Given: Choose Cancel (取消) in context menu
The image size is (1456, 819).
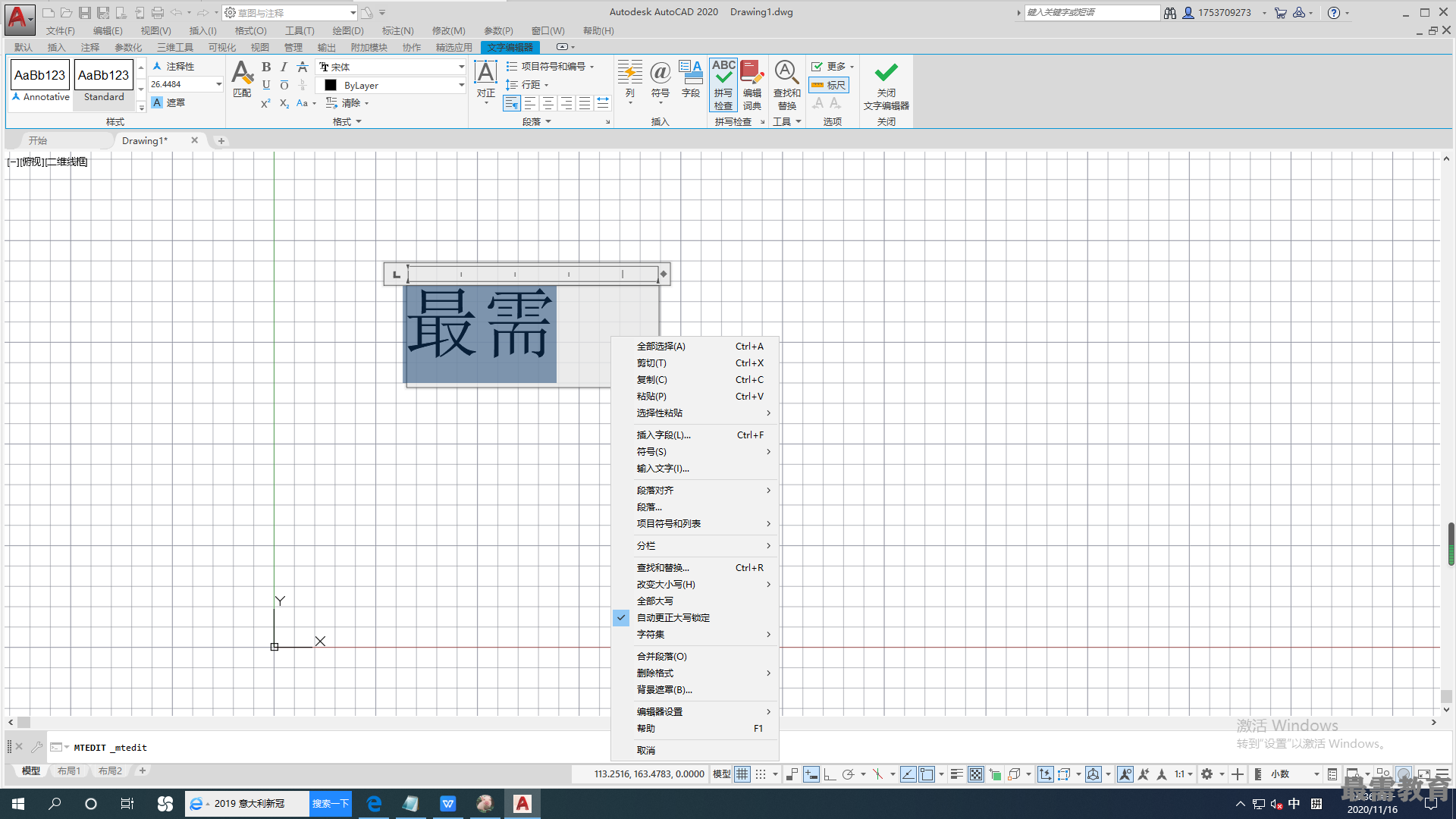Looking at the screenshot, I should coord(695,751).
